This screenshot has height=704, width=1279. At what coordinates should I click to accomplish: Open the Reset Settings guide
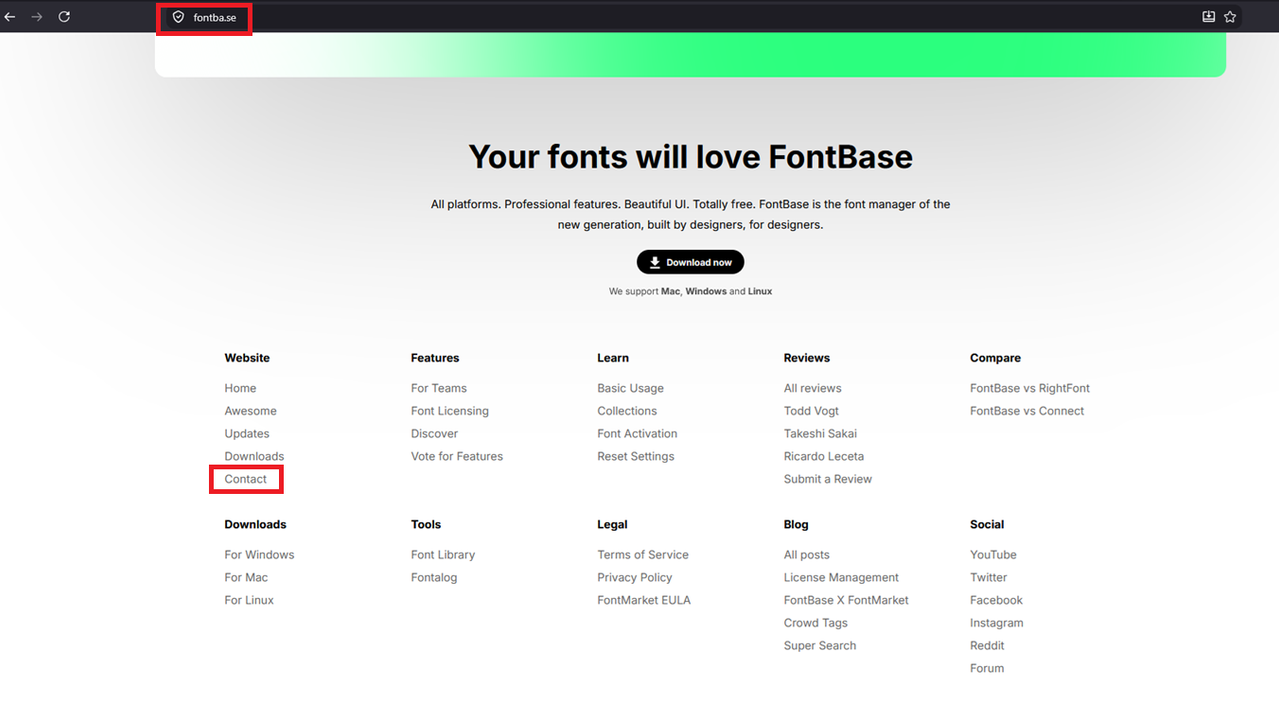tap(636, 456)
